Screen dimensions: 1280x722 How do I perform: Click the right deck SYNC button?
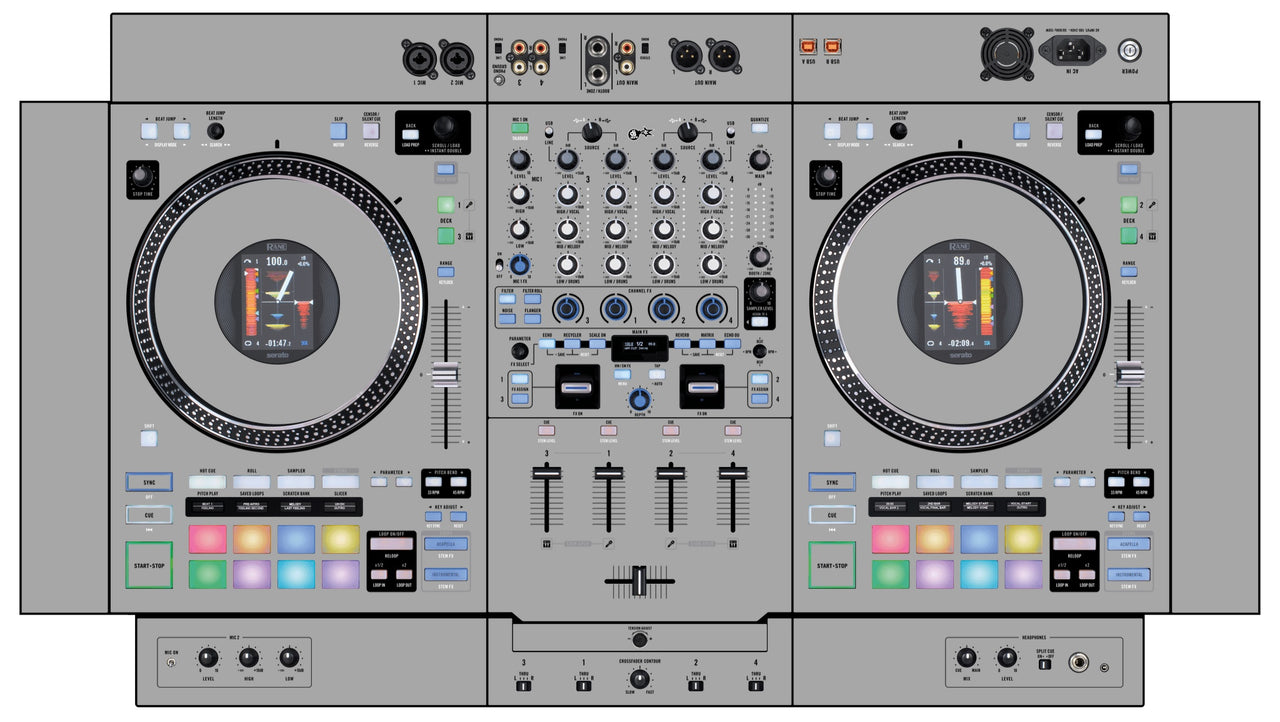832,482
